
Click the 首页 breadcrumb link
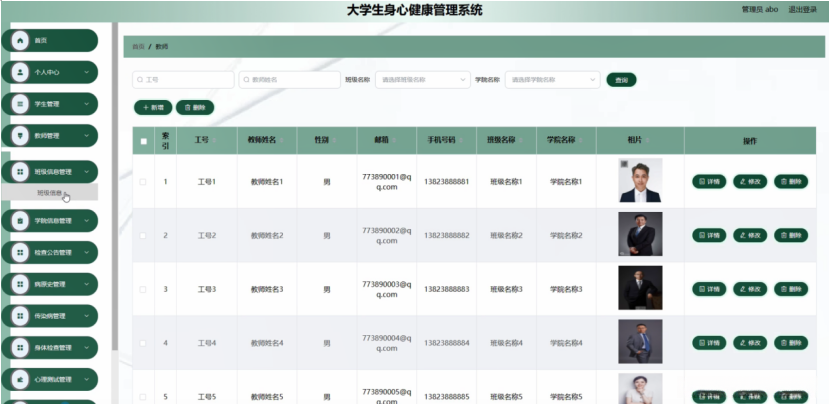pos(138,47)
